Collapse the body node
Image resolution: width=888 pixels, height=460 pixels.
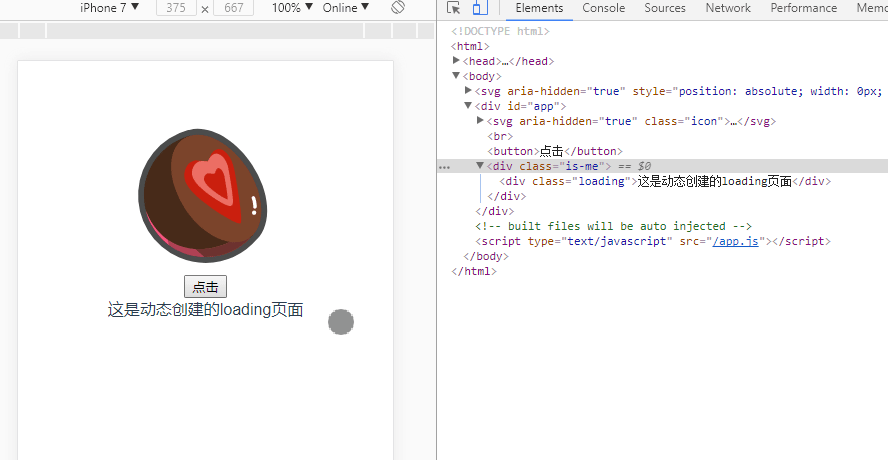click(x=456, y=75)
